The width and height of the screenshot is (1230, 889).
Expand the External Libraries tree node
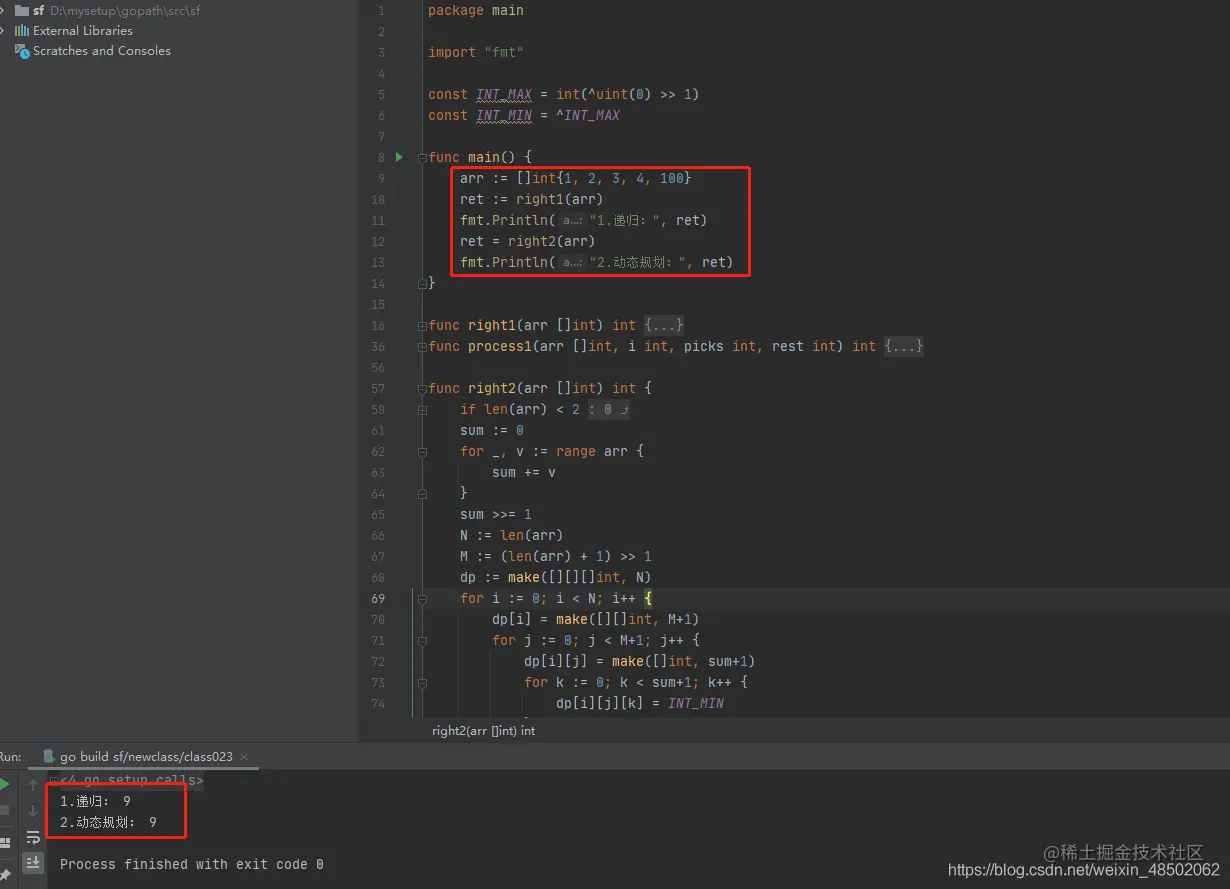4,30
